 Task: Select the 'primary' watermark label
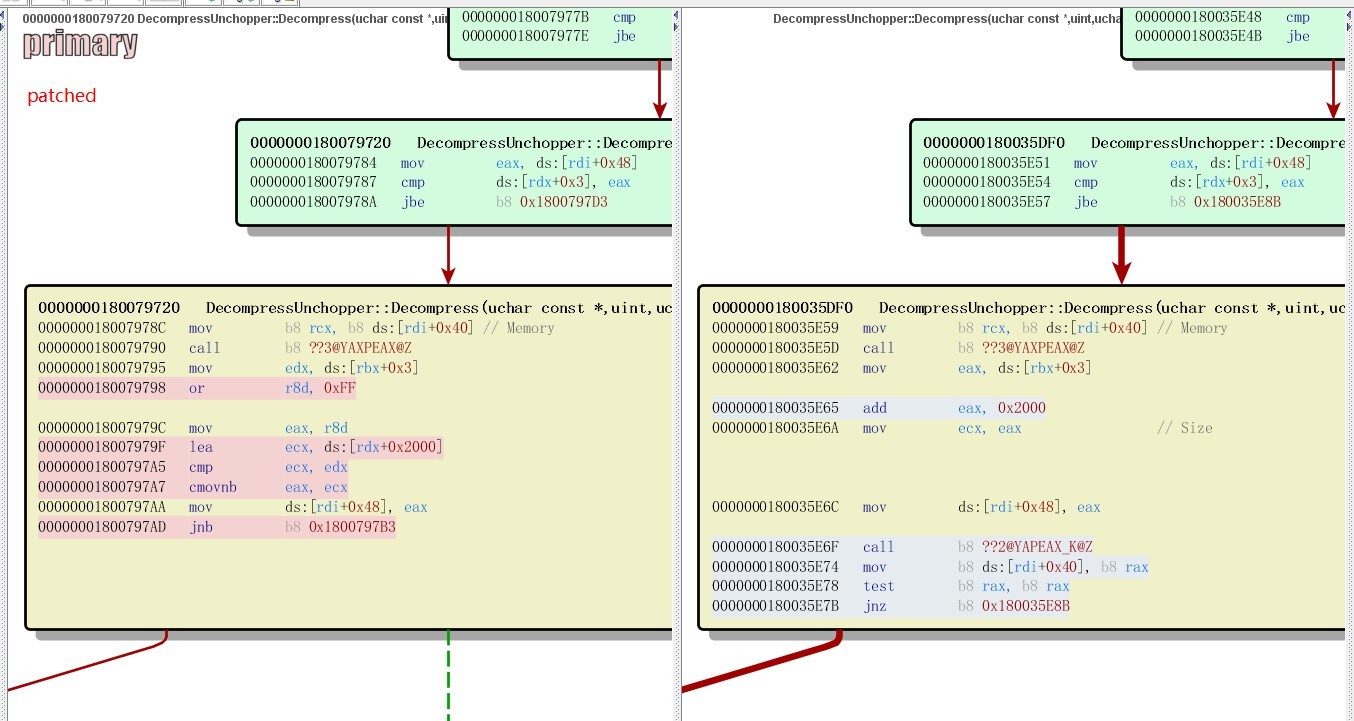pos(80,44)
